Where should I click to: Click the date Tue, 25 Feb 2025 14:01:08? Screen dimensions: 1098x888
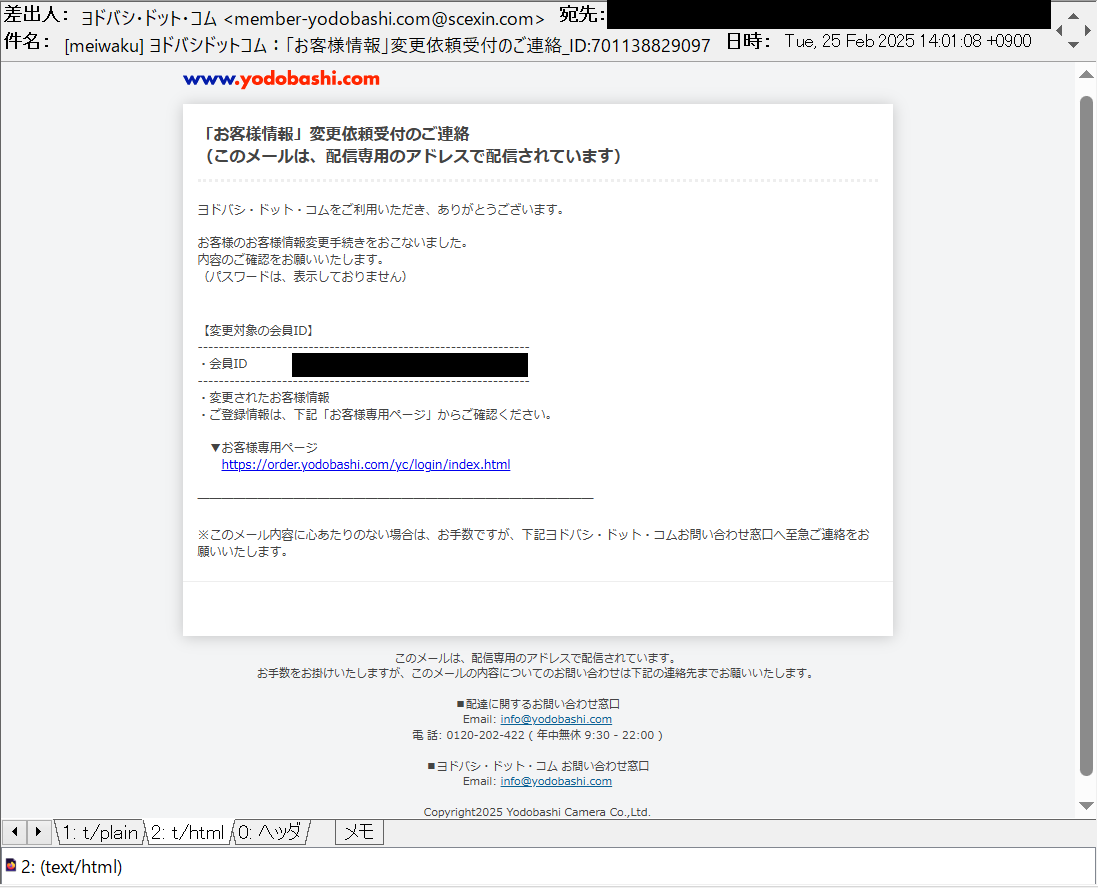(908, 41)
